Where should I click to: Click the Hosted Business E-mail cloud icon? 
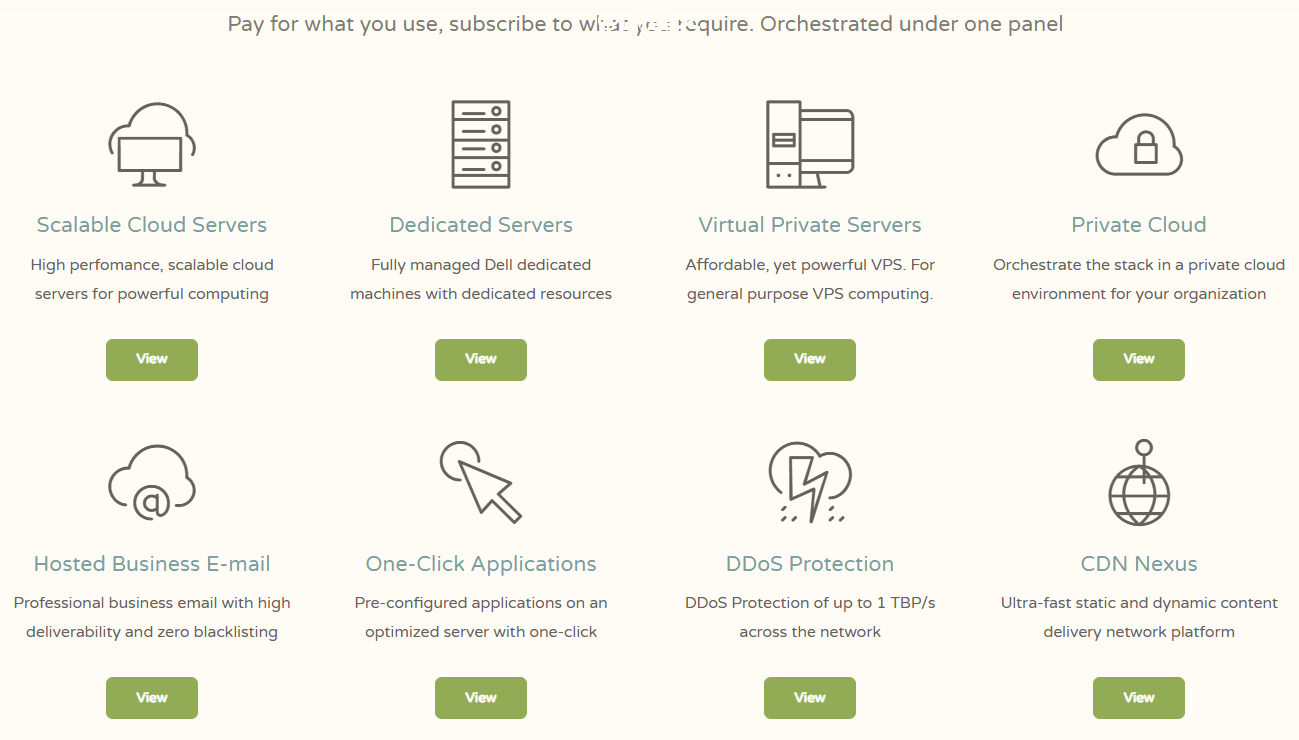pyautogui.click(x=152, y=483)
